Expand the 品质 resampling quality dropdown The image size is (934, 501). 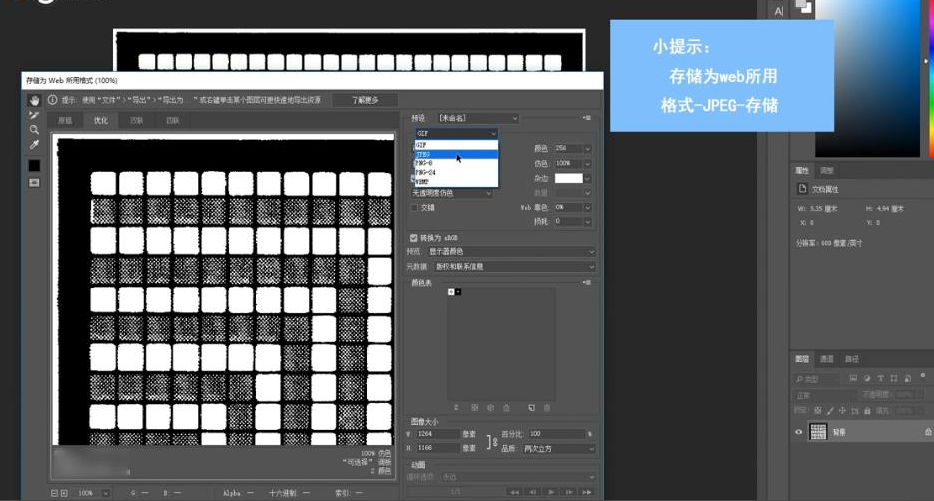tap(558, 449)
